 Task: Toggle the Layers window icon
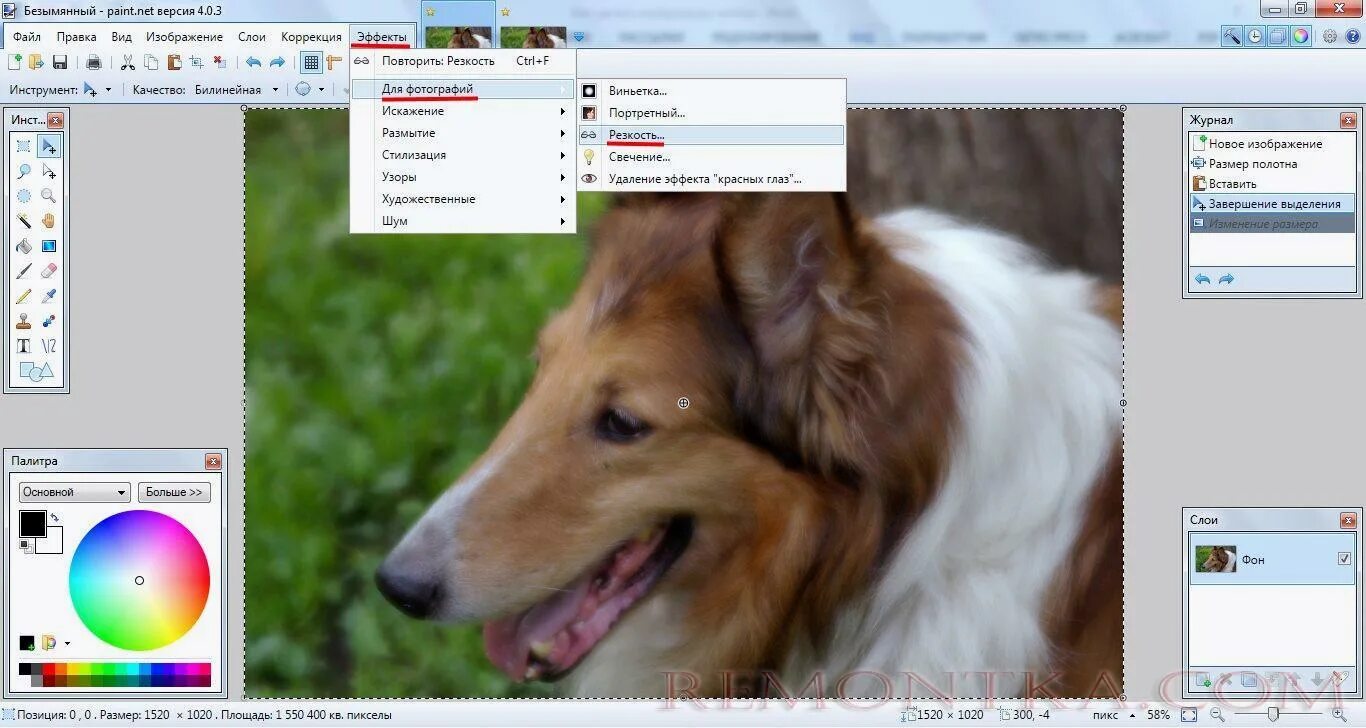click(x=1278, y=36)
